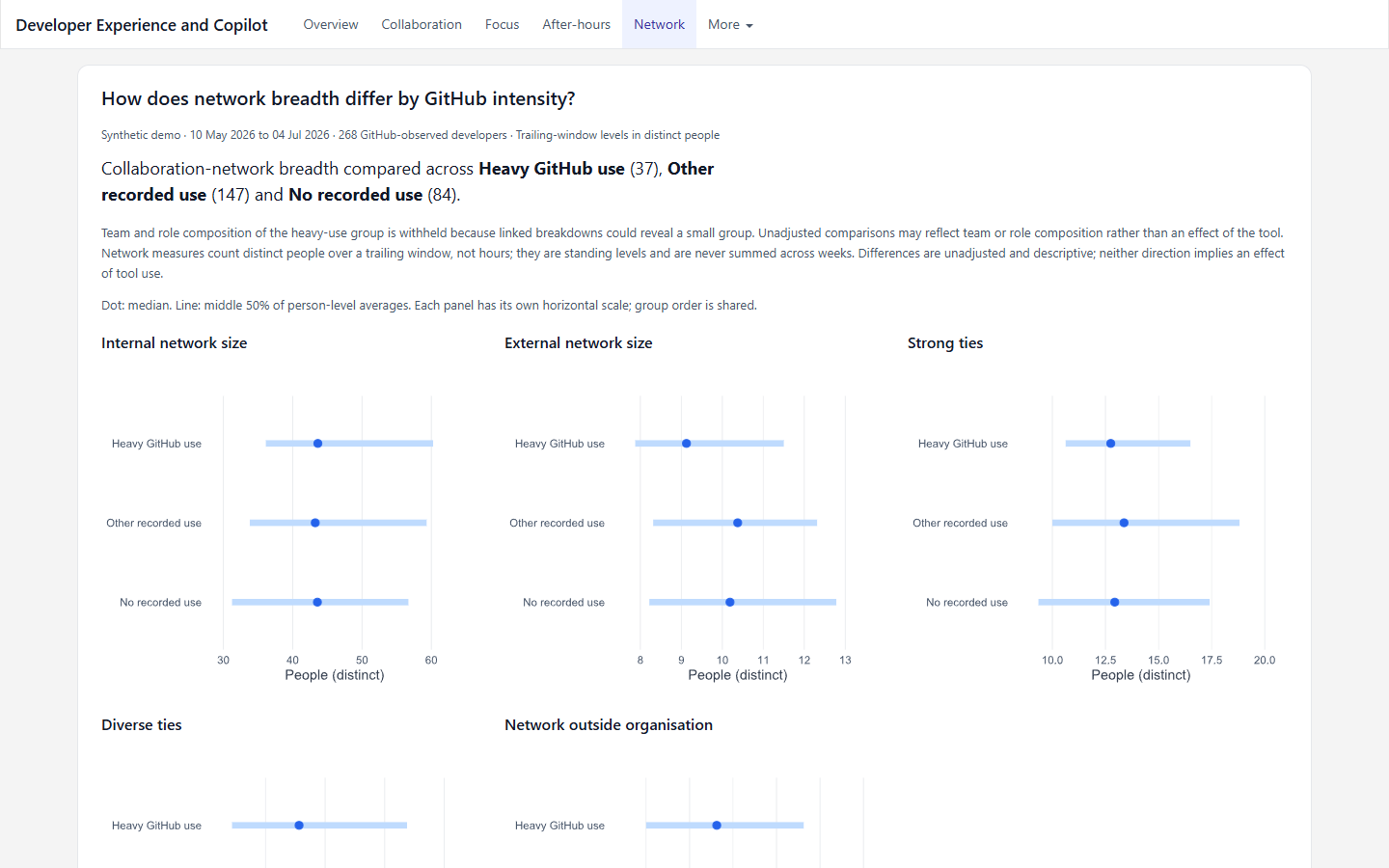Click the axis value 20.0 in Strong ties

pos(1264,661)
